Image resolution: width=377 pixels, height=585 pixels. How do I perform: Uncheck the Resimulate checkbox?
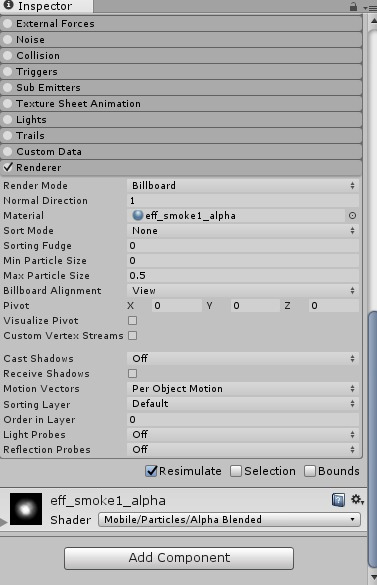coord(151,471)
